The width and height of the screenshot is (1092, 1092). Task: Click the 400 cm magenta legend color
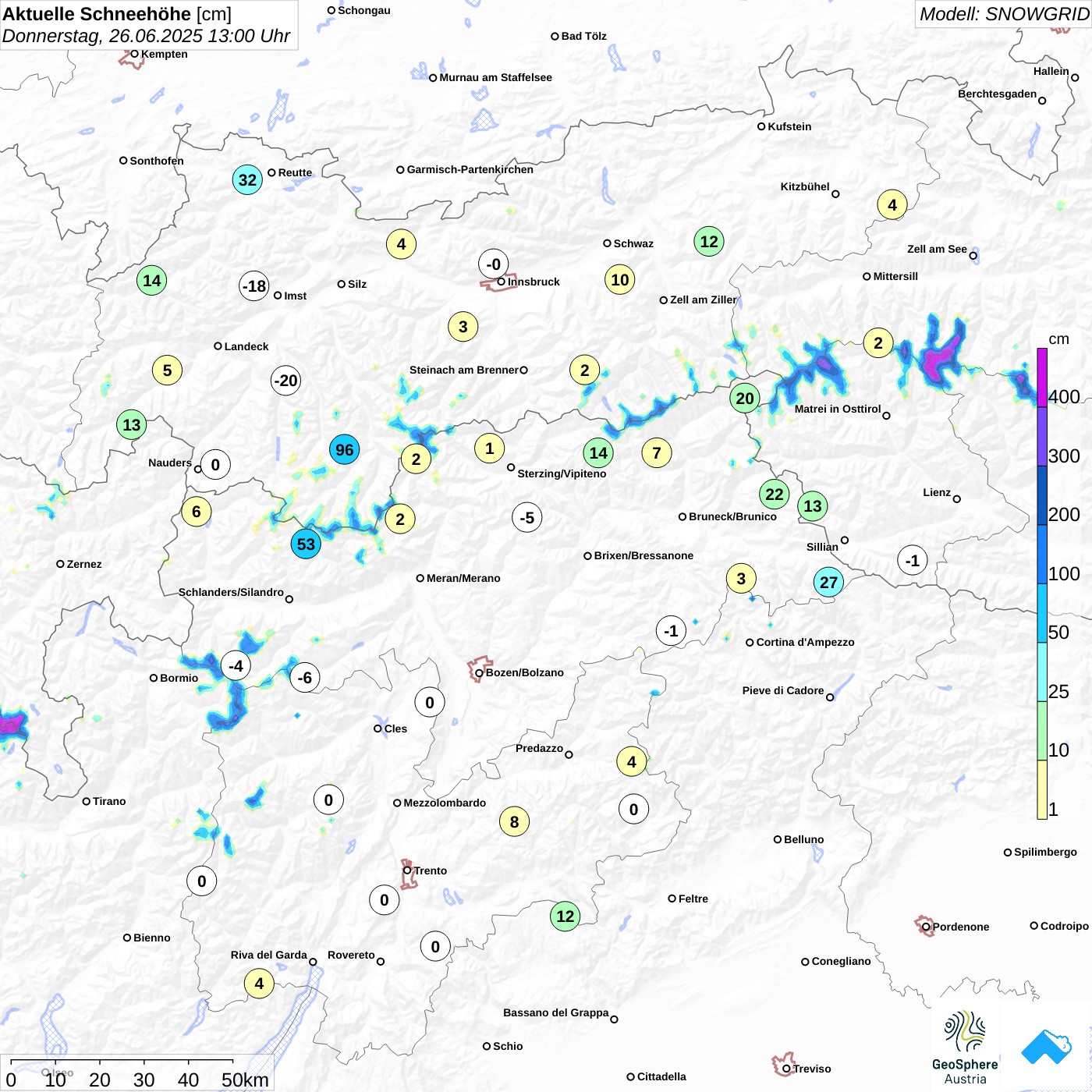point(1042,378)
